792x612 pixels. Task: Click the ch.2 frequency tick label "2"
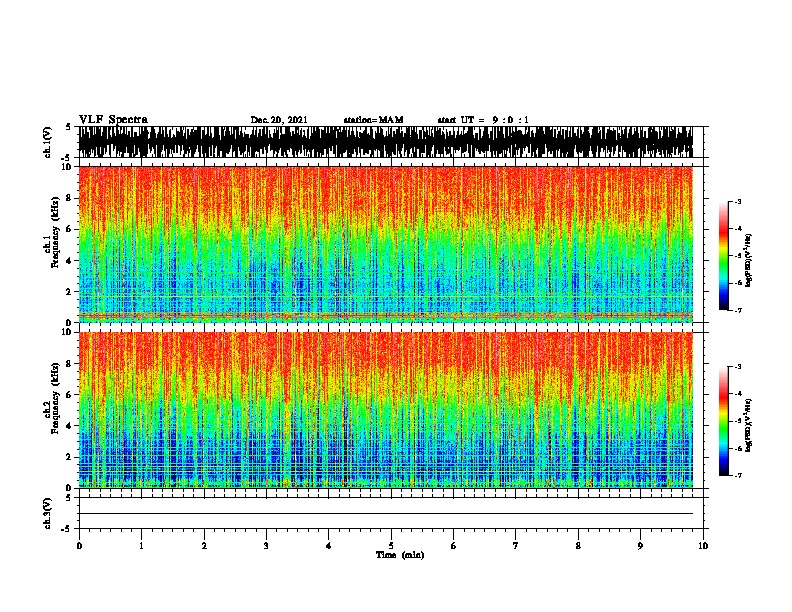click(x=70, y=457)
